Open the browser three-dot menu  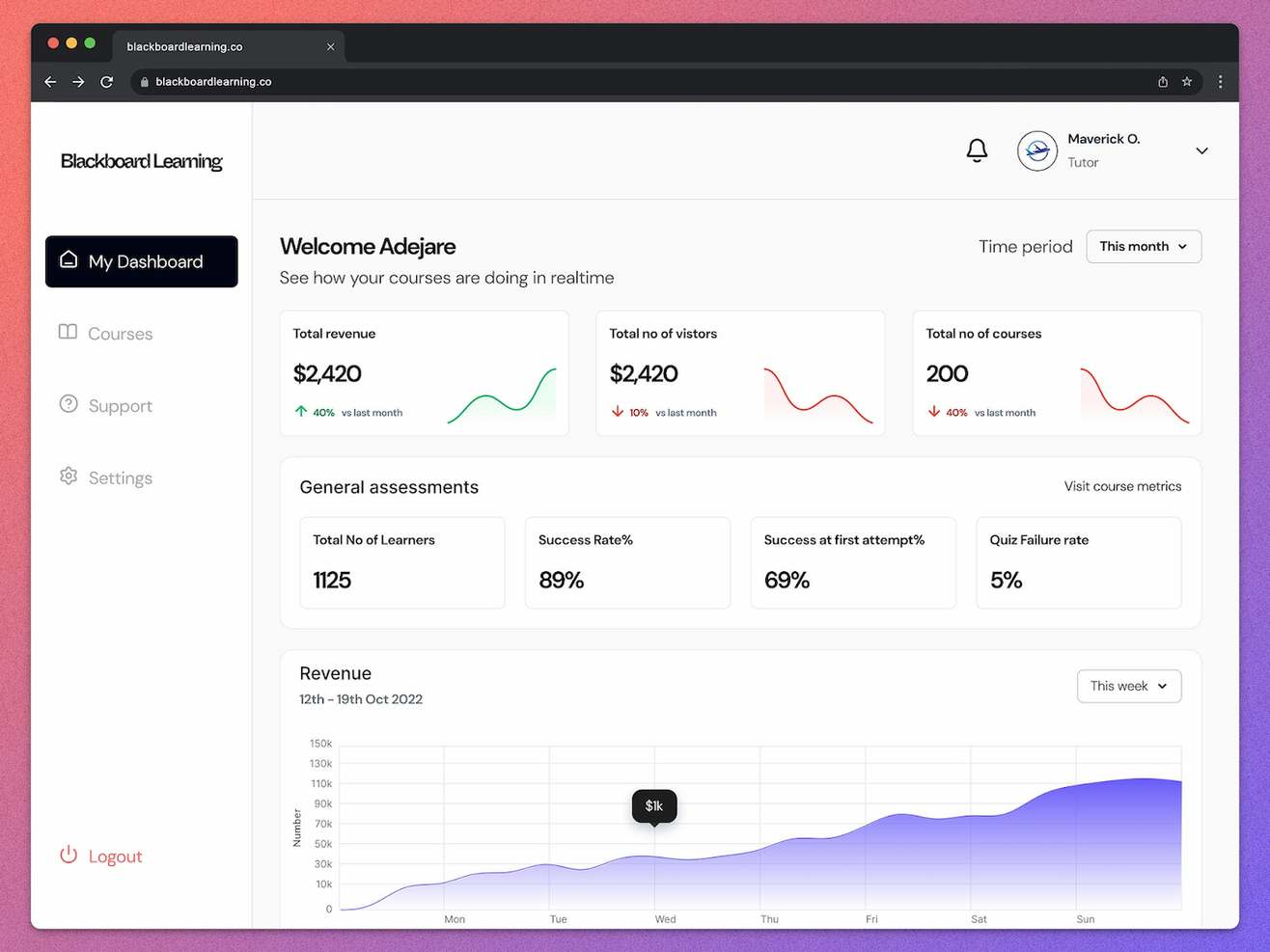[1221, 82]
